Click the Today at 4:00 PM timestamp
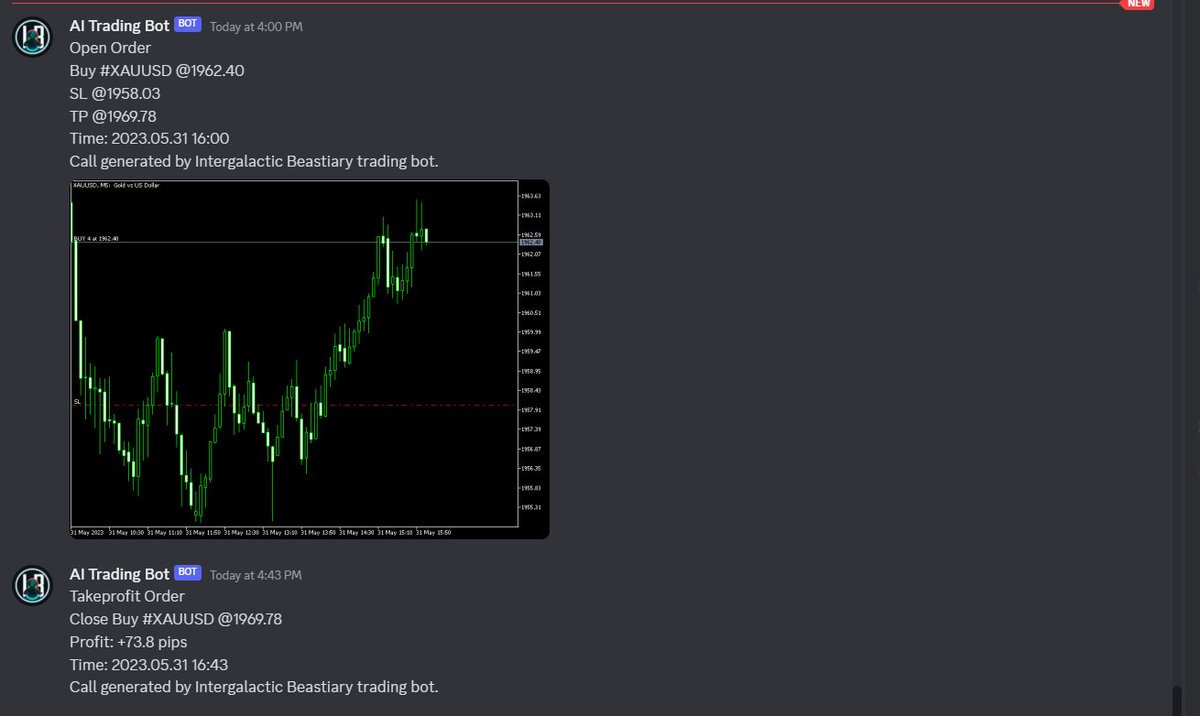The height and width of the screenshot is (716, 1200). click(x=255, y=27)
